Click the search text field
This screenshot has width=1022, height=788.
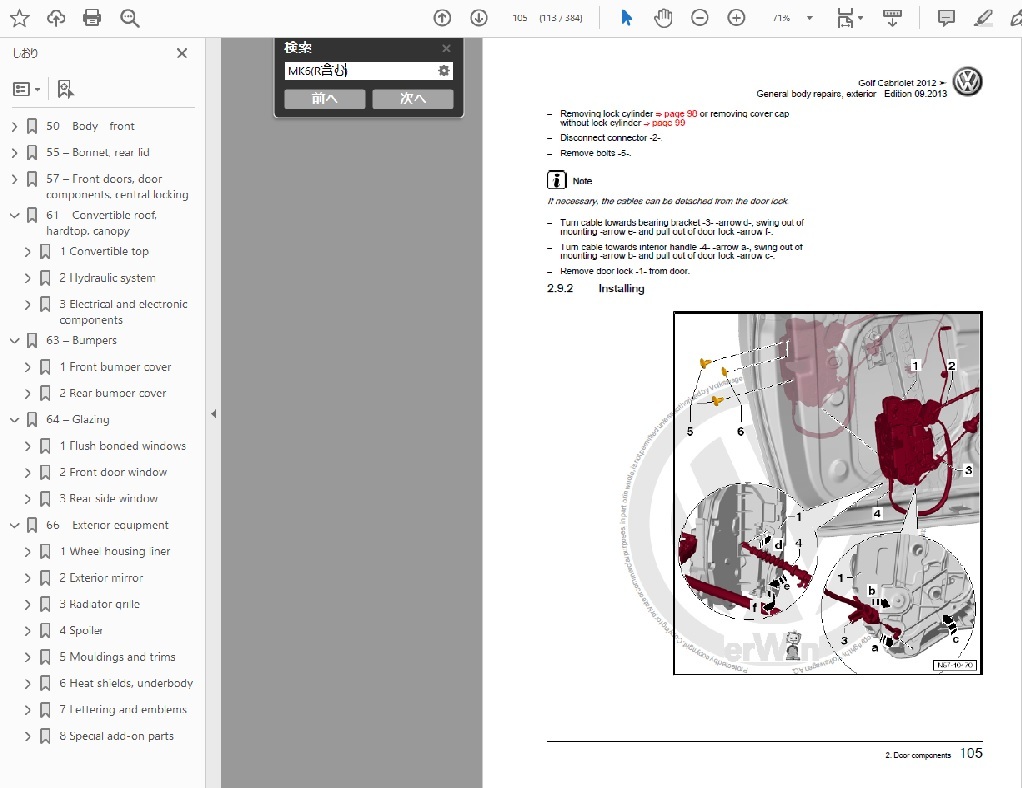click(360, 70)
